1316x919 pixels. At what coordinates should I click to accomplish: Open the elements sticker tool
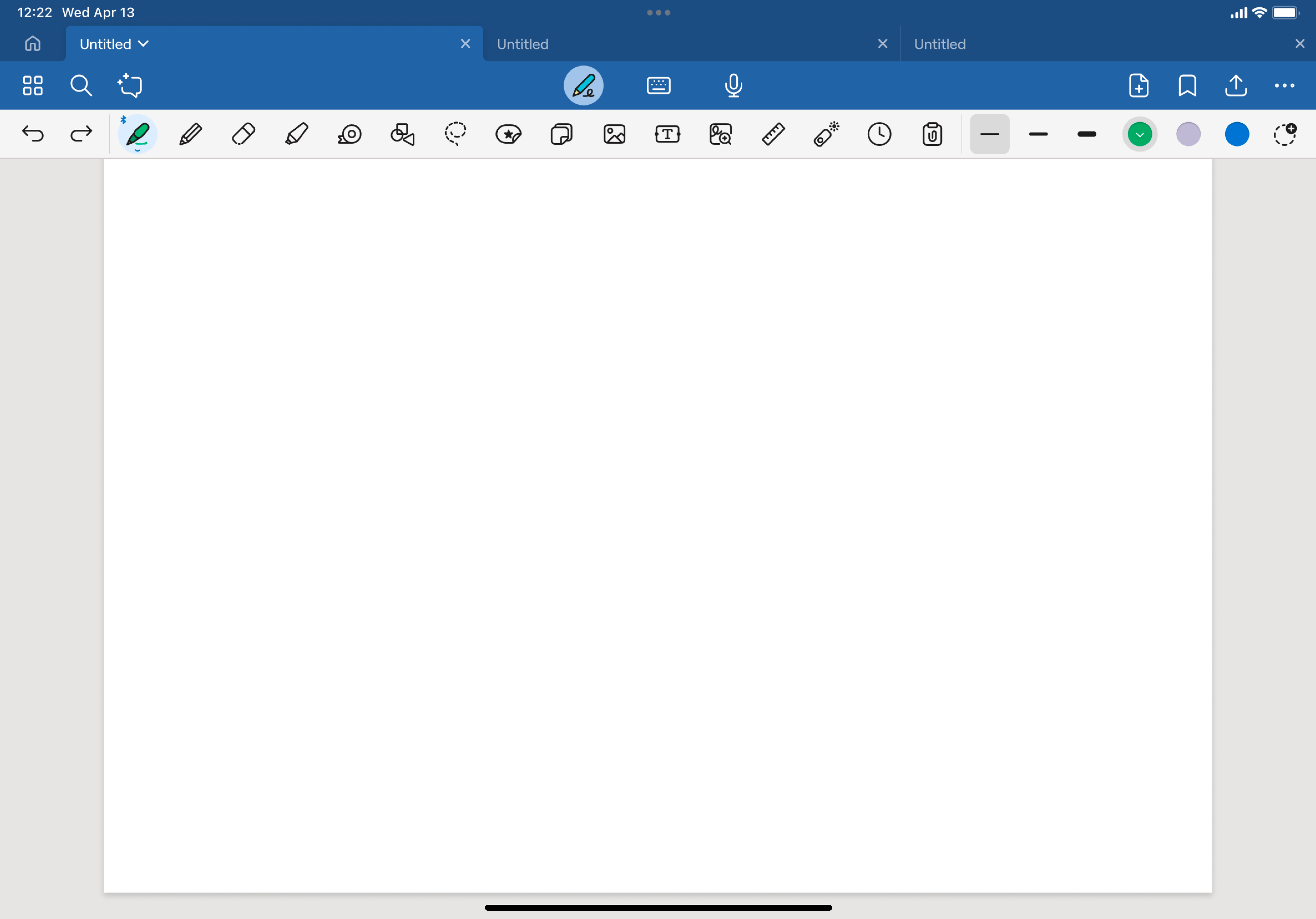508,134
